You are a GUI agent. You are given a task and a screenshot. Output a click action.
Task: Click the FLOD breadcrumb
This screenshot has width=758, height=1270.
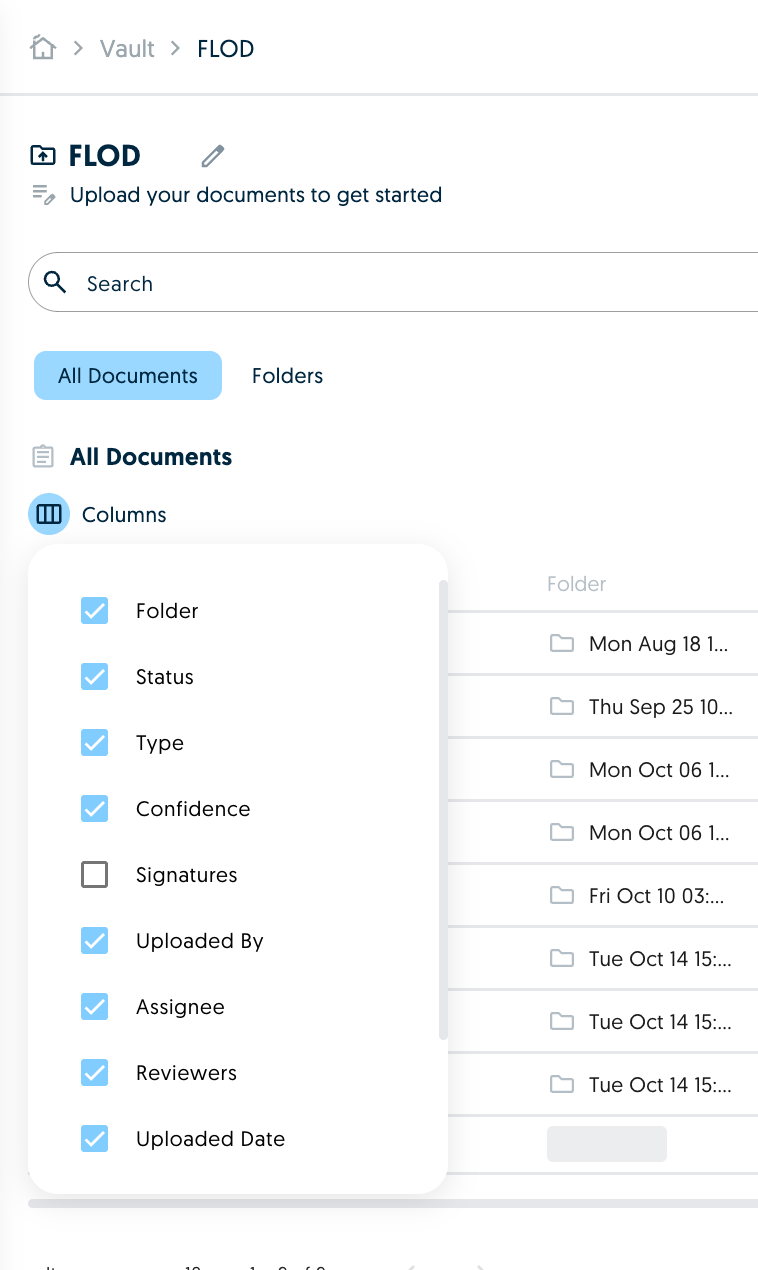[x=226, y=48]
